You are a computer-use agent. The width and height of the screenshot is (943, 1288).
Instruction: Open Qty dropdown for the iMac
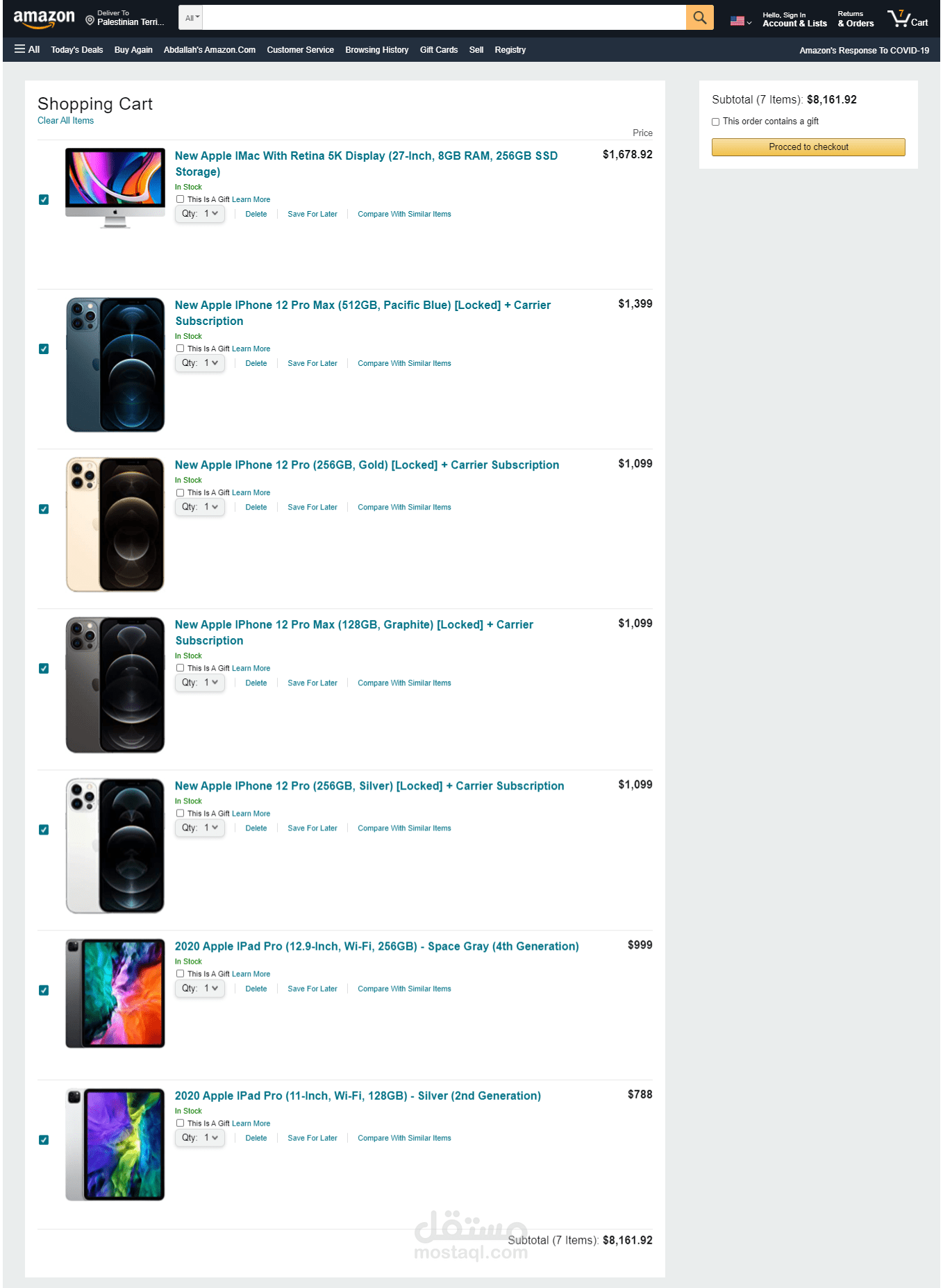click(x=200, y=214)
